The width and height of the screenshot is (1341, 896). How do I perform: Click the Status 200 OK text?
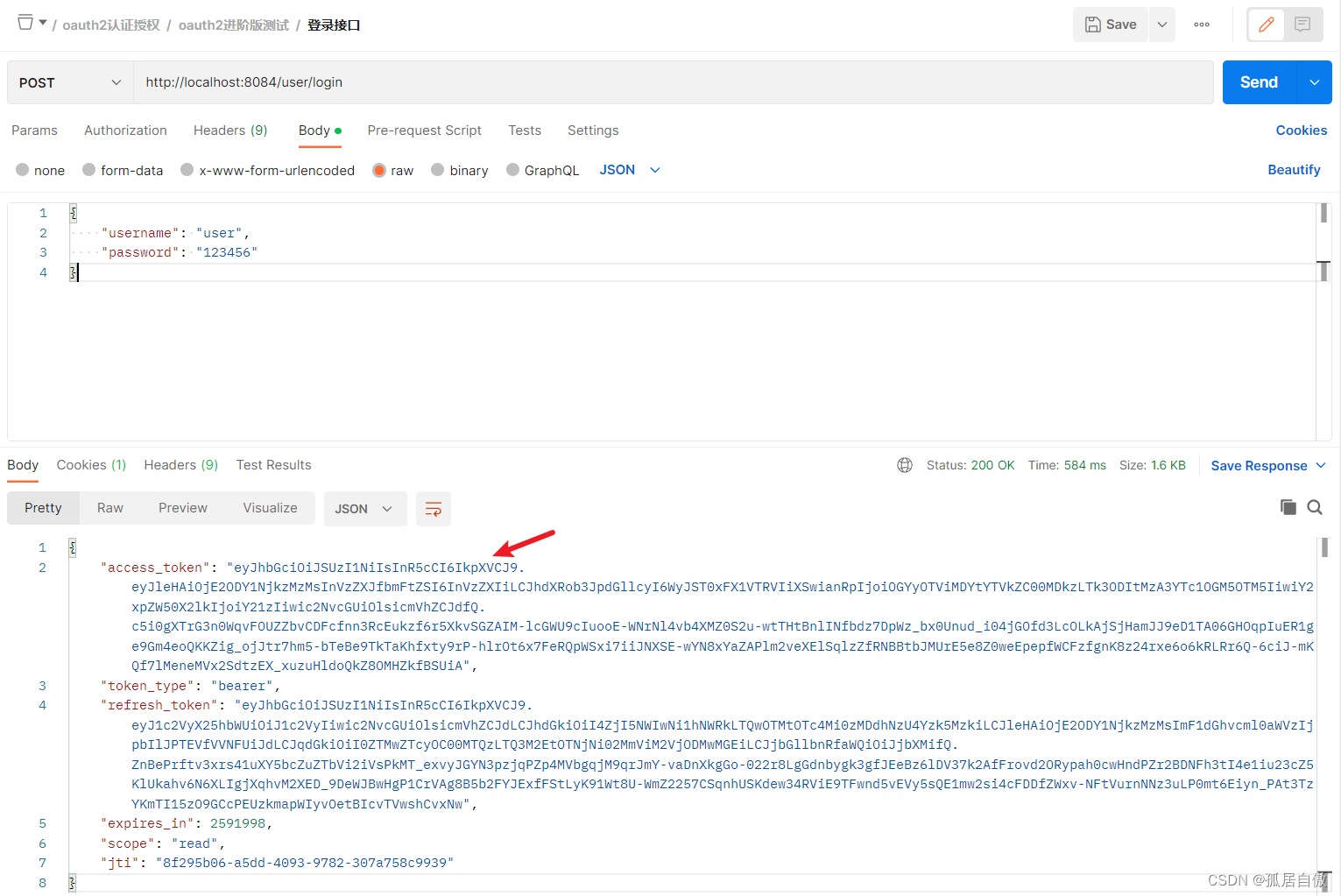(x=970, y=465)
